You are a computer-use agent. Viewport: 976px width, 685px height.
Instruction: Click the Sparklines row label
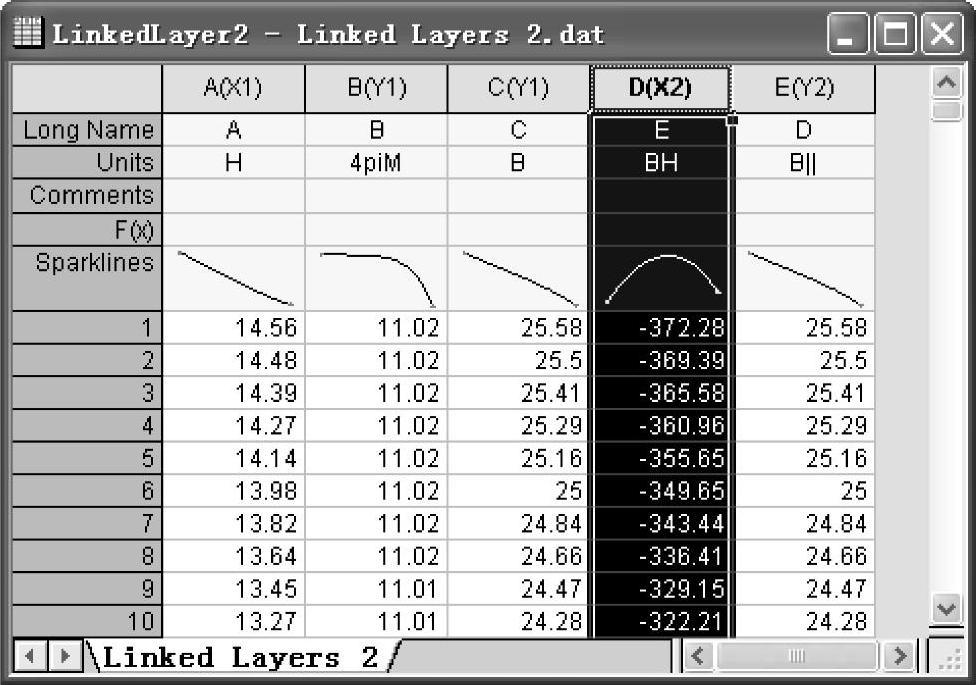pos(87,278)
